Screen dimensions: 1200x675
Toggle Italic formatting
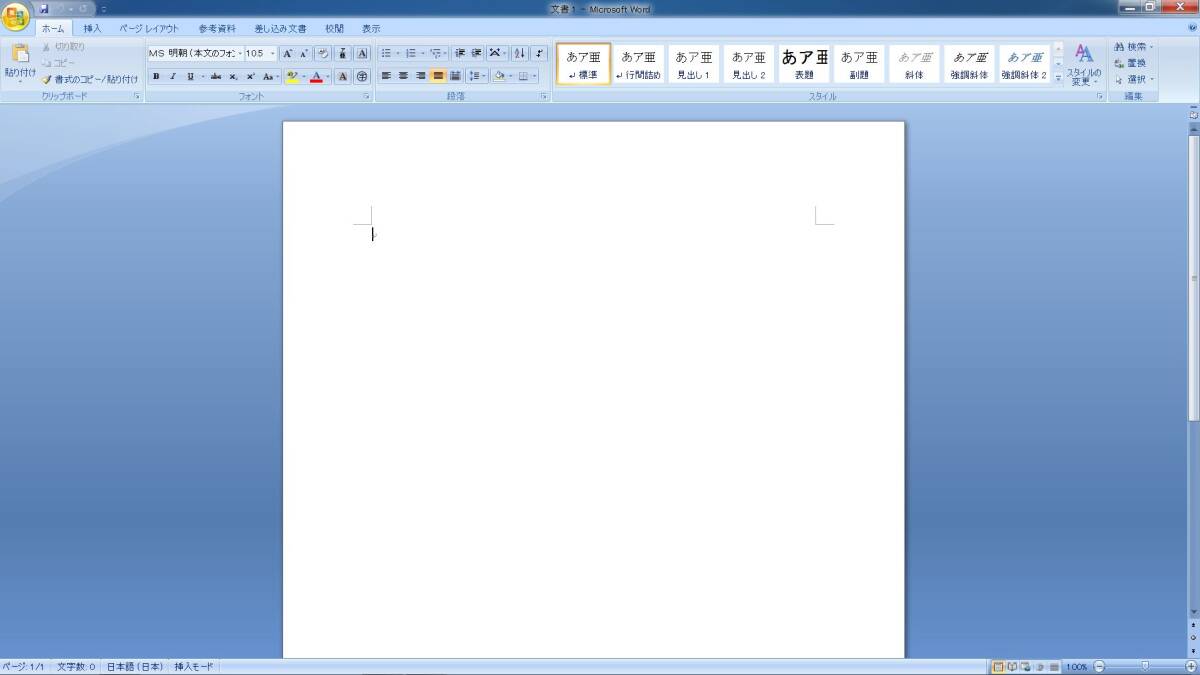click(x=173, y=76)
